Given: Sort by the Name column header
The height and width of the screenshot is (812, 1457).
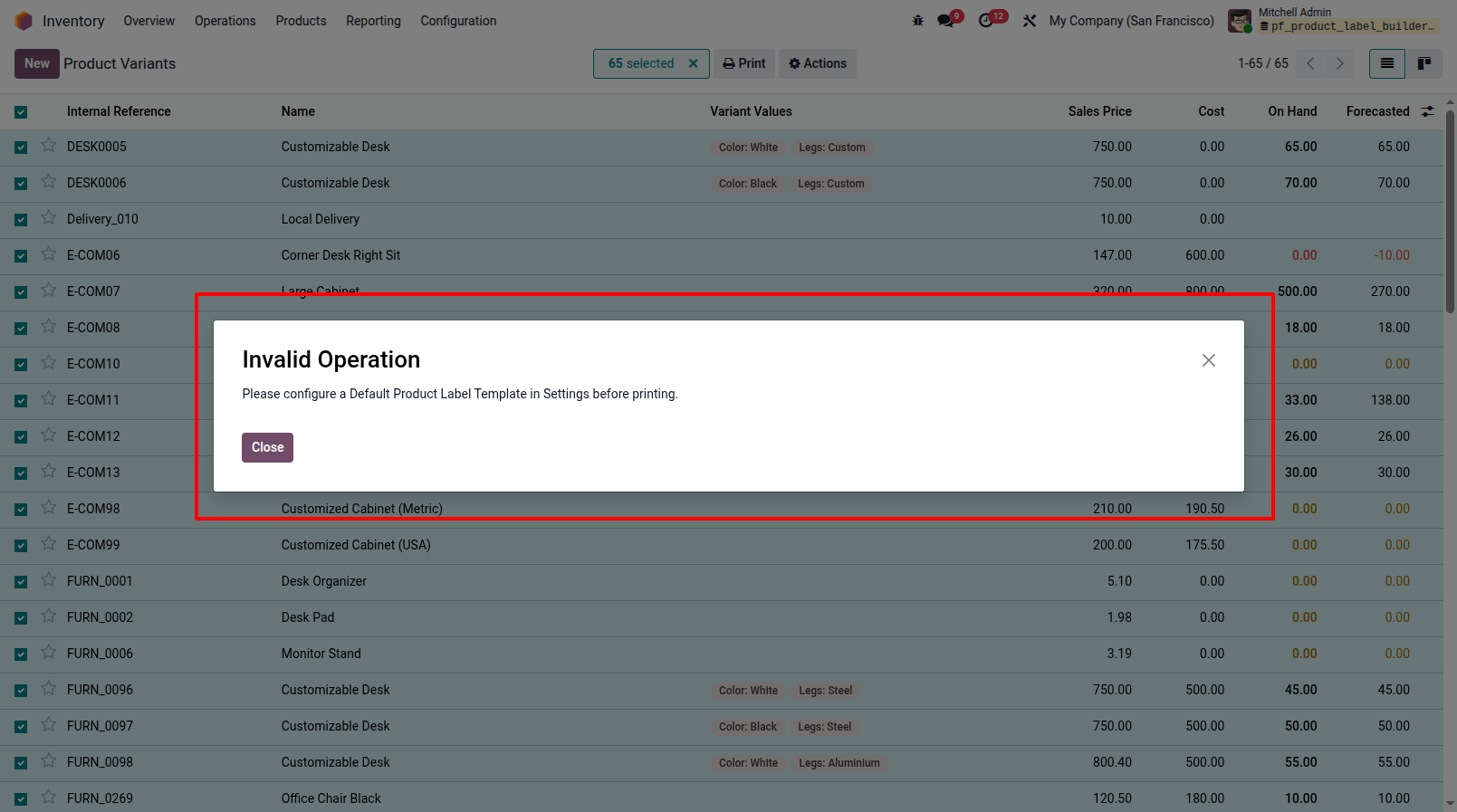Looking at the screenshot, I should coord(298,111).
